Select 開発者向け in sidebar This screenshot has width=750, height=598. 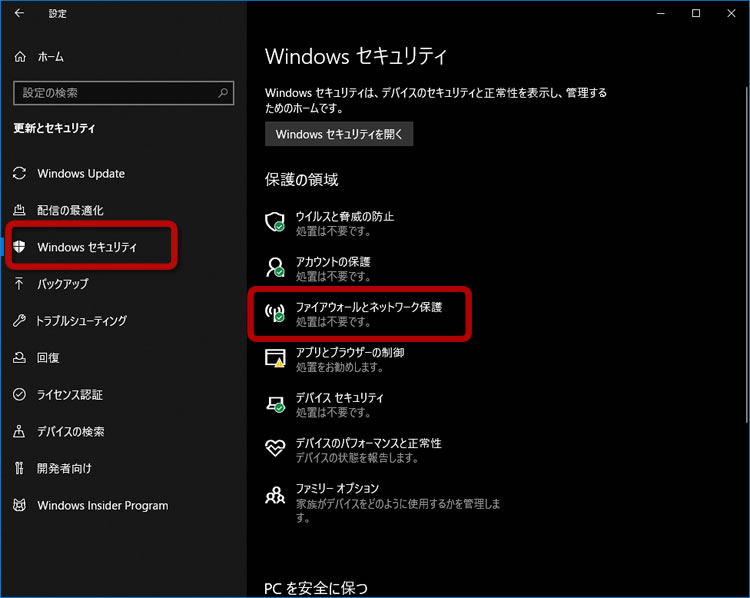coord(64,468)
